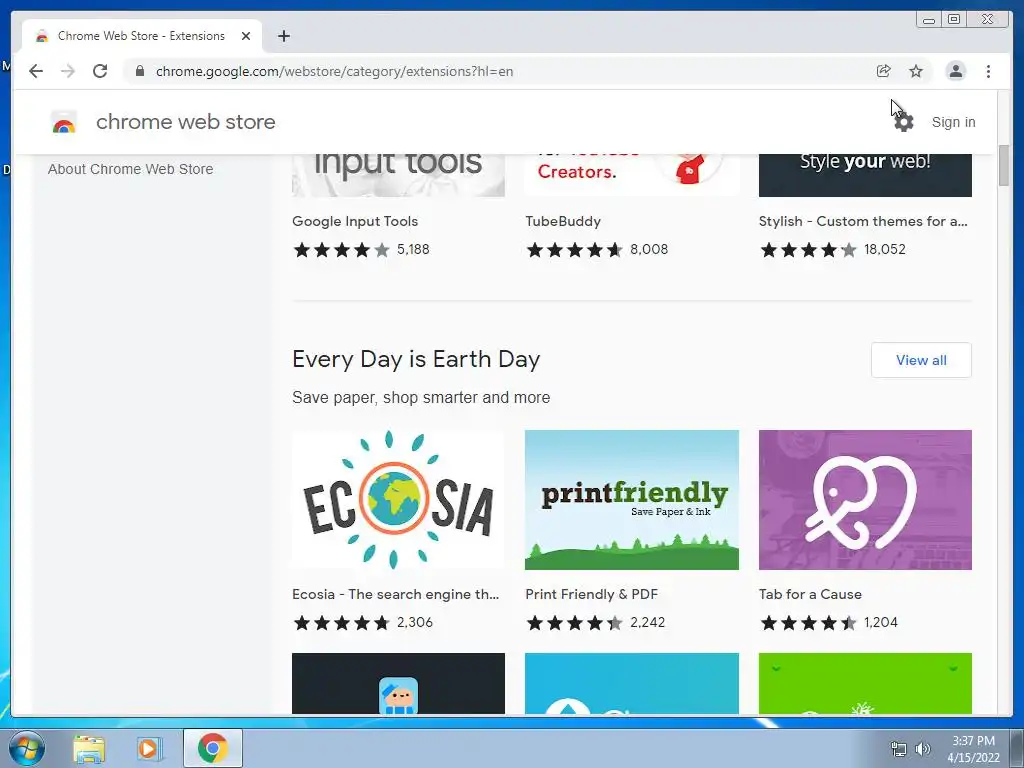Reload the Chrome Web Store page

100,71
